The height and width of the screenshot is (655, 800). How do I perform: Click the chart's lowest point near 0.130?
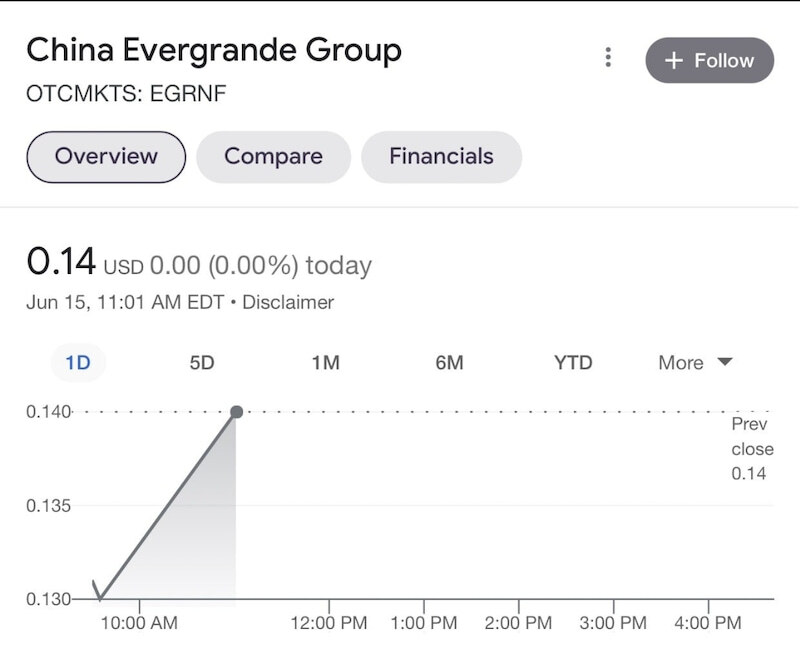100,598
